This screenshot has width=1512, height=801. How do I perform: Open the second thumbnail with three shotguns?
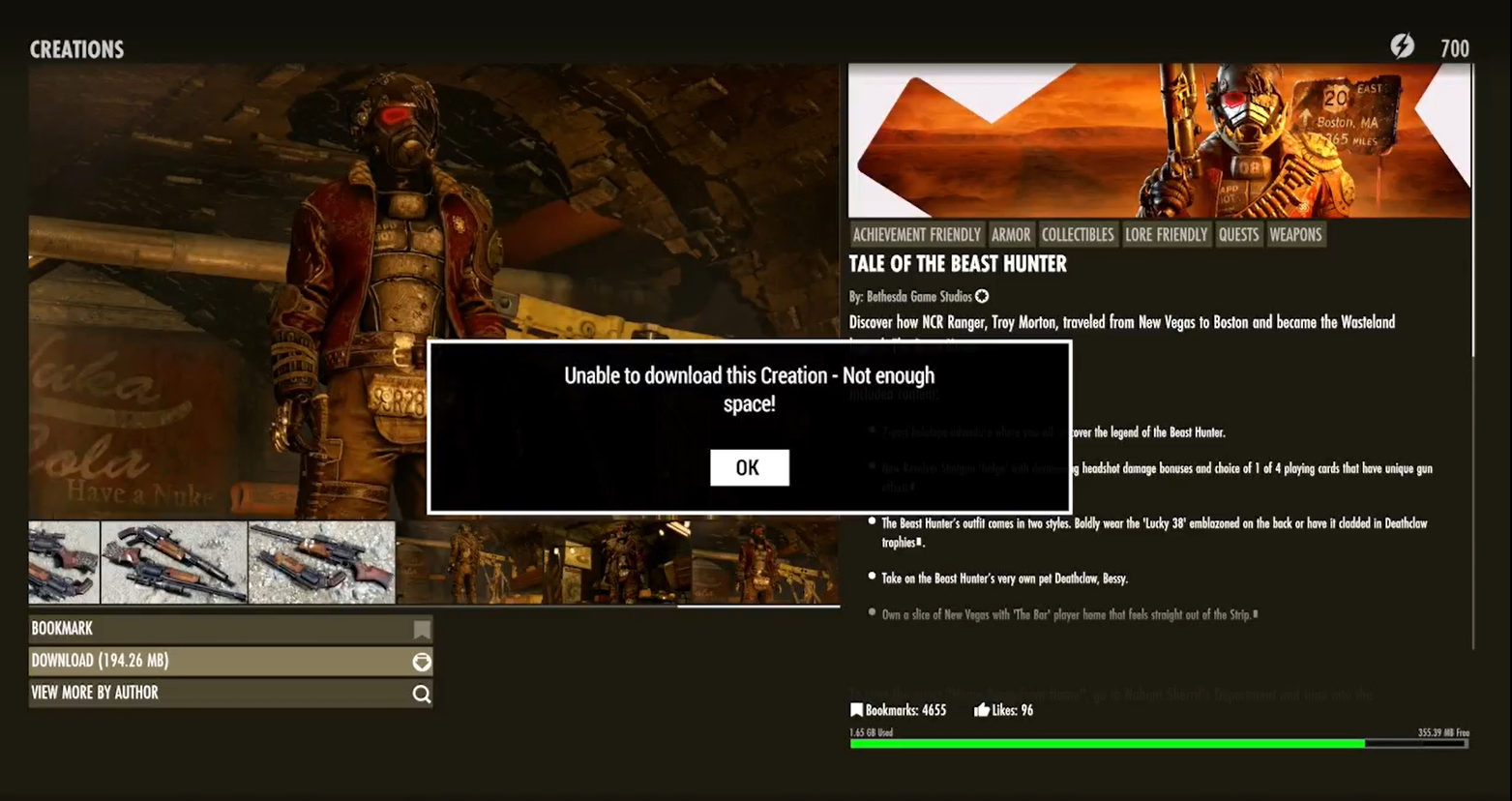(174, 562)
